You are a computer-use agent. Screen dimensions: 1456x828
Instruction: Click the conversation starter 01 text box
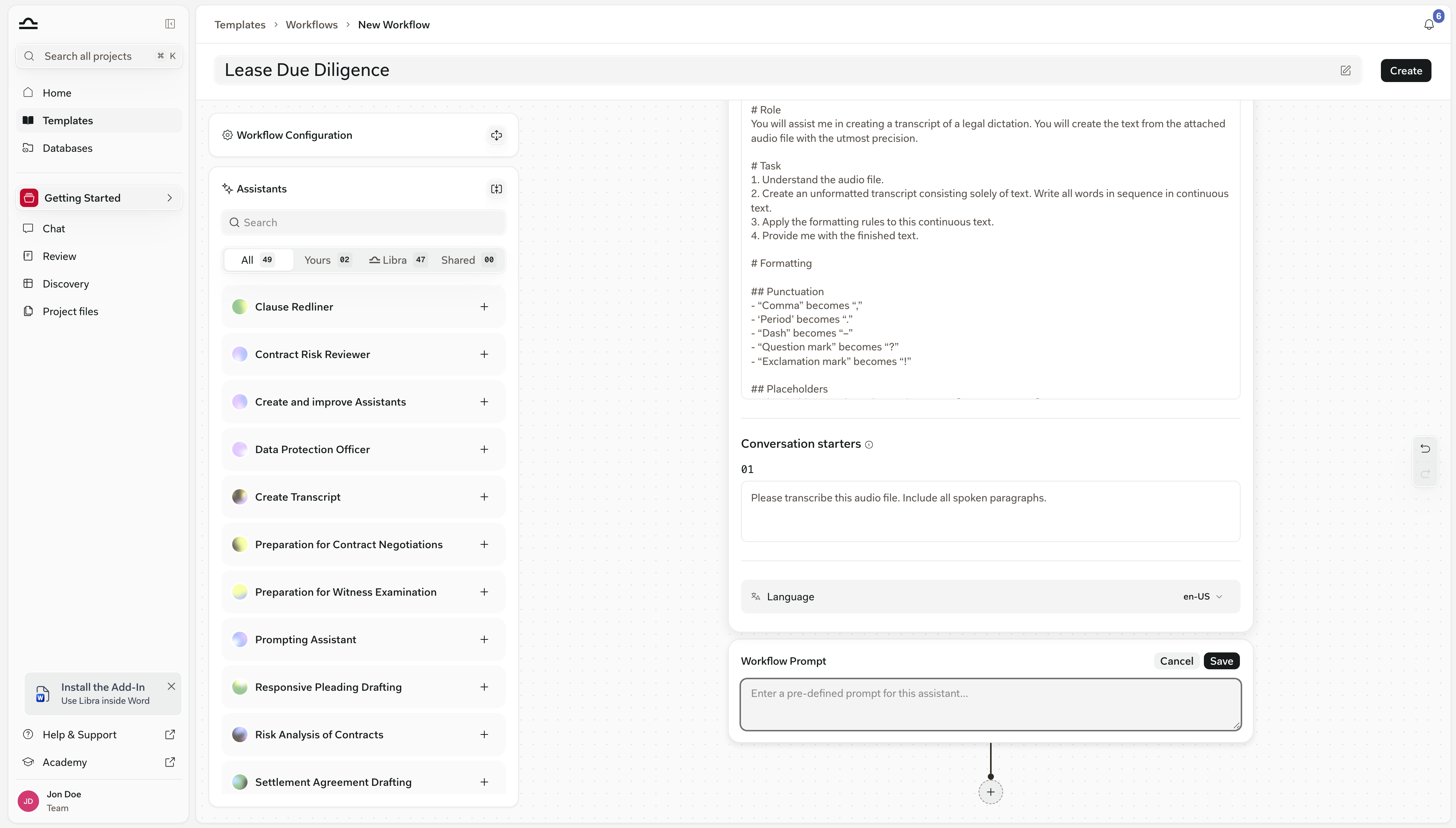990,511
